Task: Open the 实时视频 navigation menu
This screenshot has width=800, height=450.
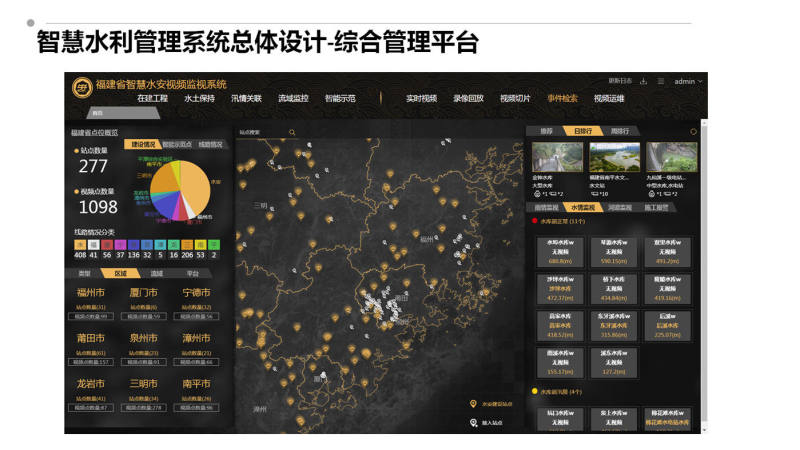Action: tap(421, 98)
